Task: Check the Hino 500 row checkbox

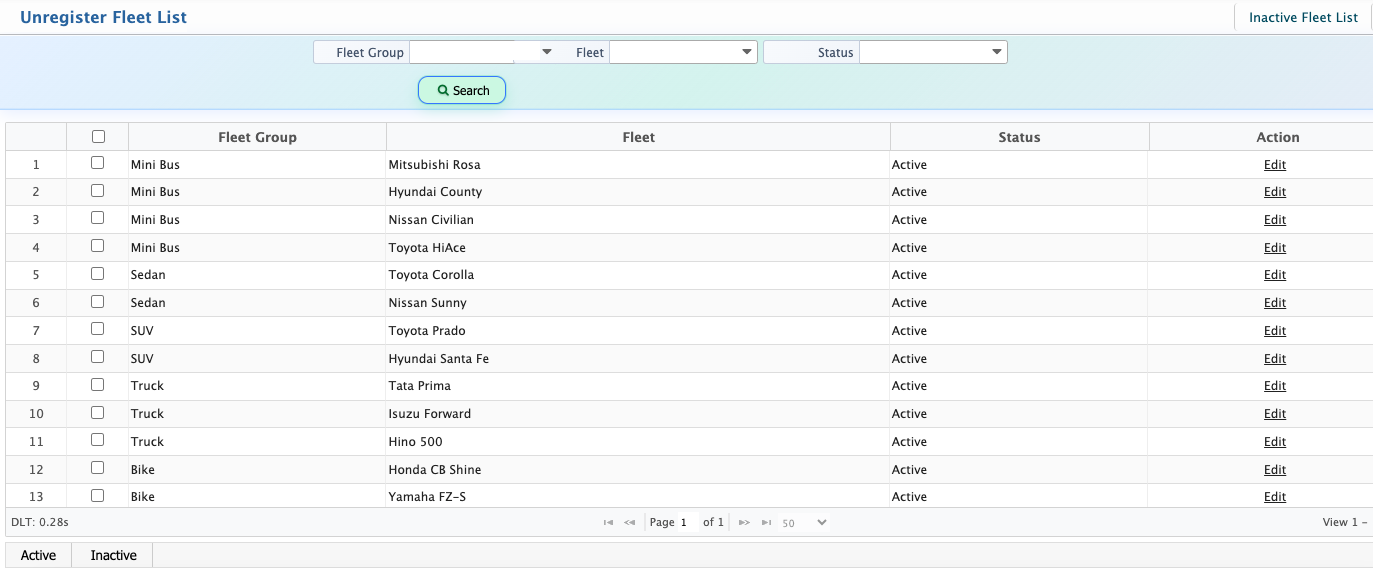Action: 98,440
